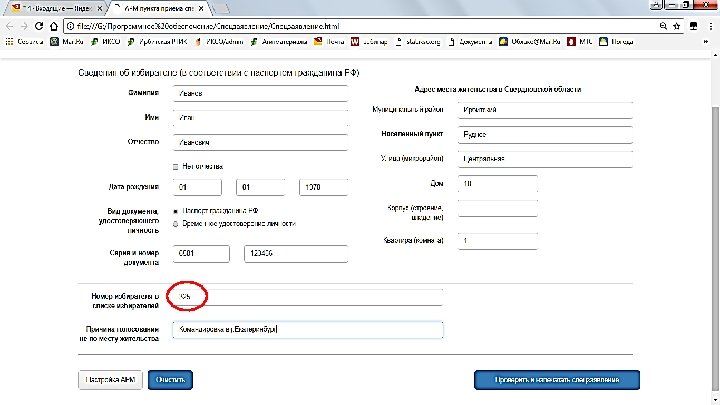Click the Улица (микрорайон) field

point(545,159)
